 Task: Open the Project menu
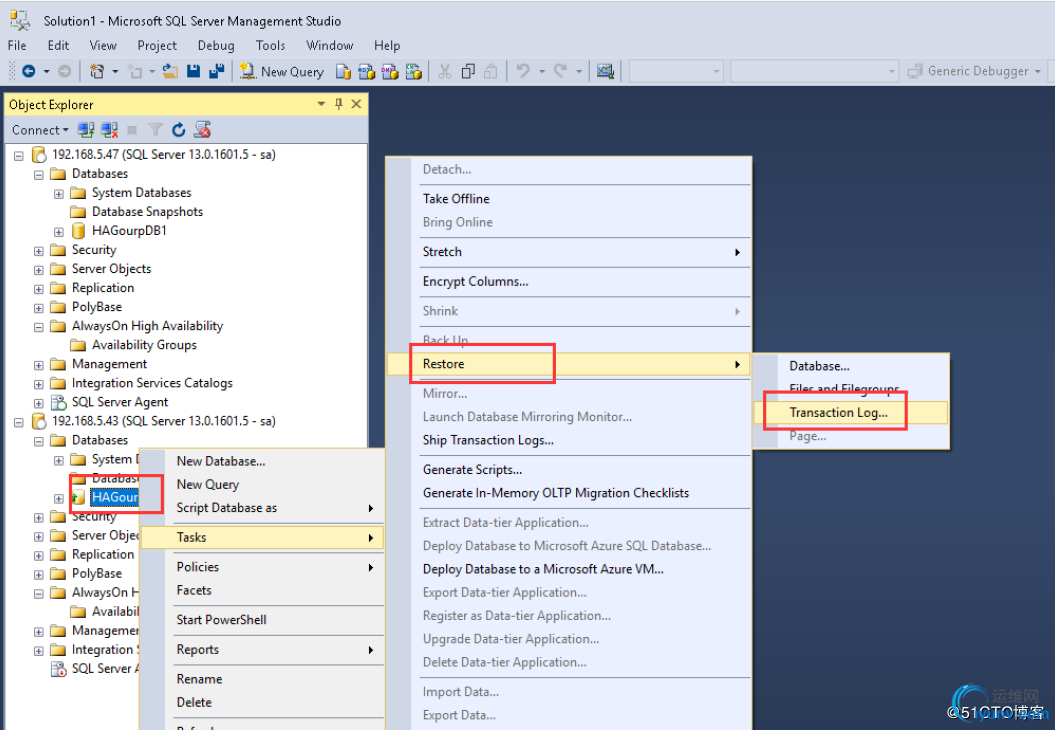(x=157, y=45)
